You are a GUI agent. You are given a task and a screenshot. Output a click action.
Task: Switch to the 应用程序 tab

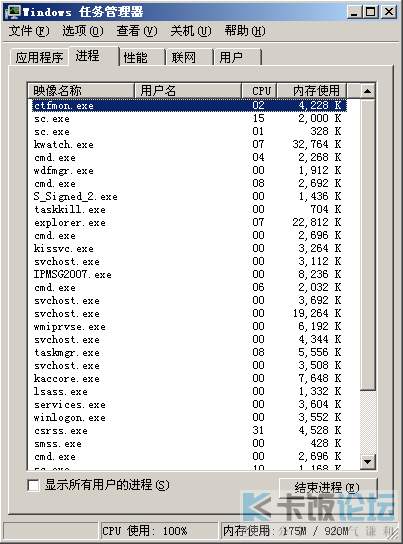click(x=39, y=57)
